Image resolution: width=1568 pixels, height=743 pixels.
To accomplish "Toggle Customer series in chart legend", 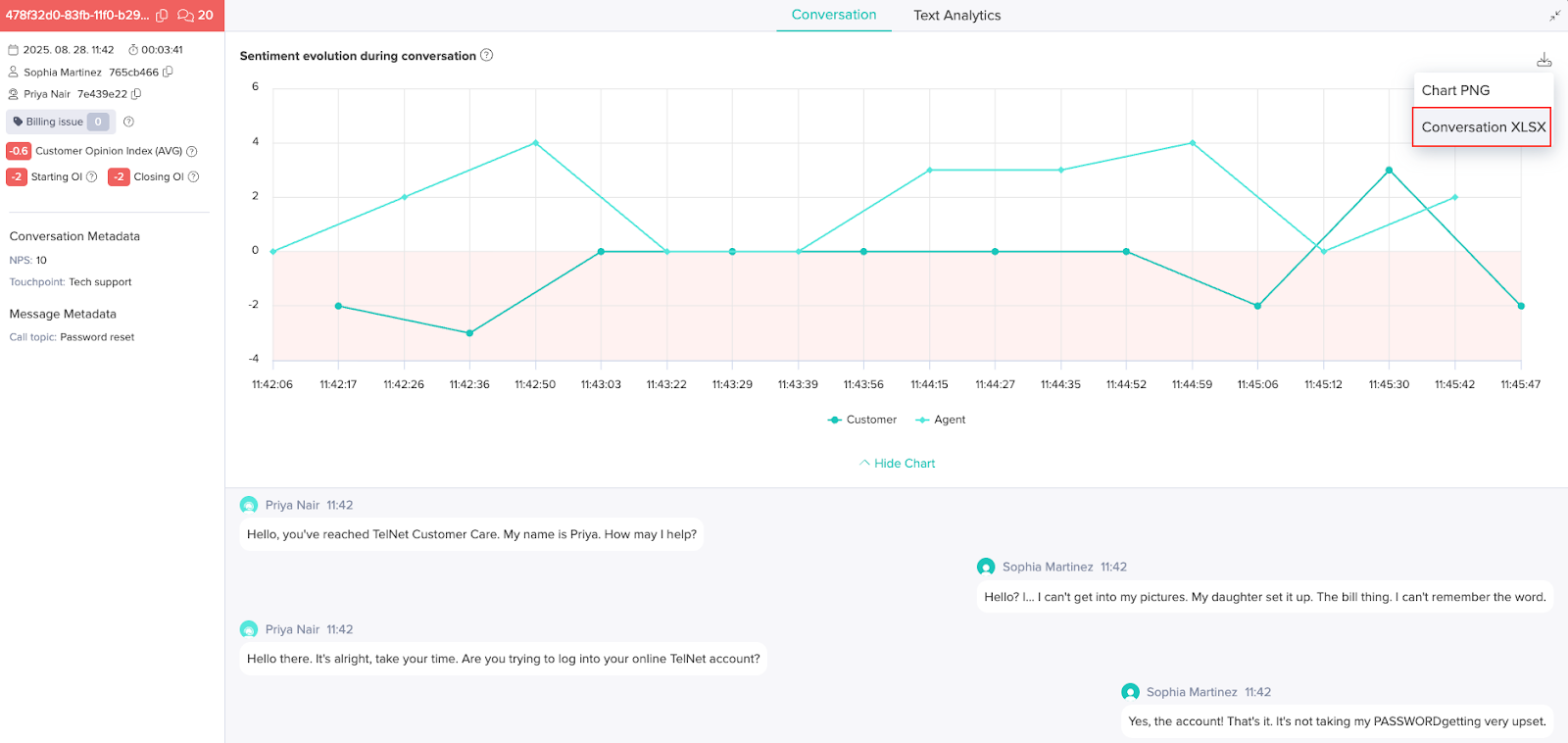I will [862, 420].
